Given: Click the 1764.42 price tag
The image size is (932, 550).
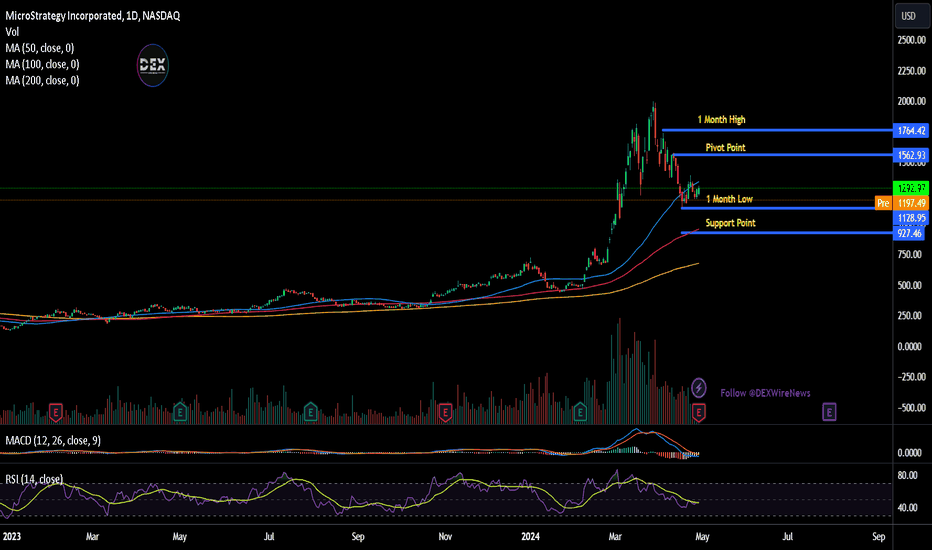Looking at the screenshot, I should 911,131.
